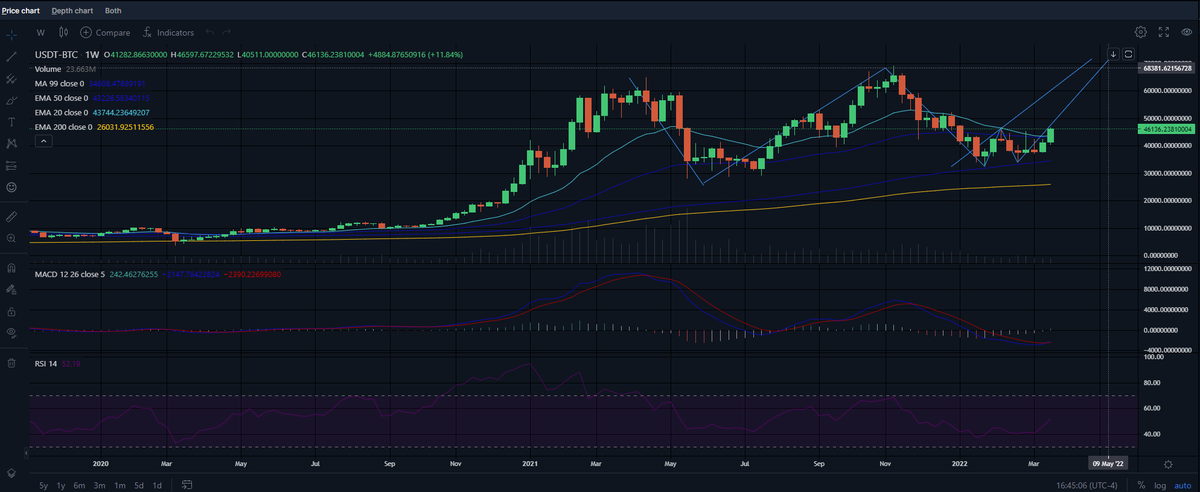Screen dimensions: 1200x492
Task: Click the current price 46136.23810004 label
Action: [1165, 129]
